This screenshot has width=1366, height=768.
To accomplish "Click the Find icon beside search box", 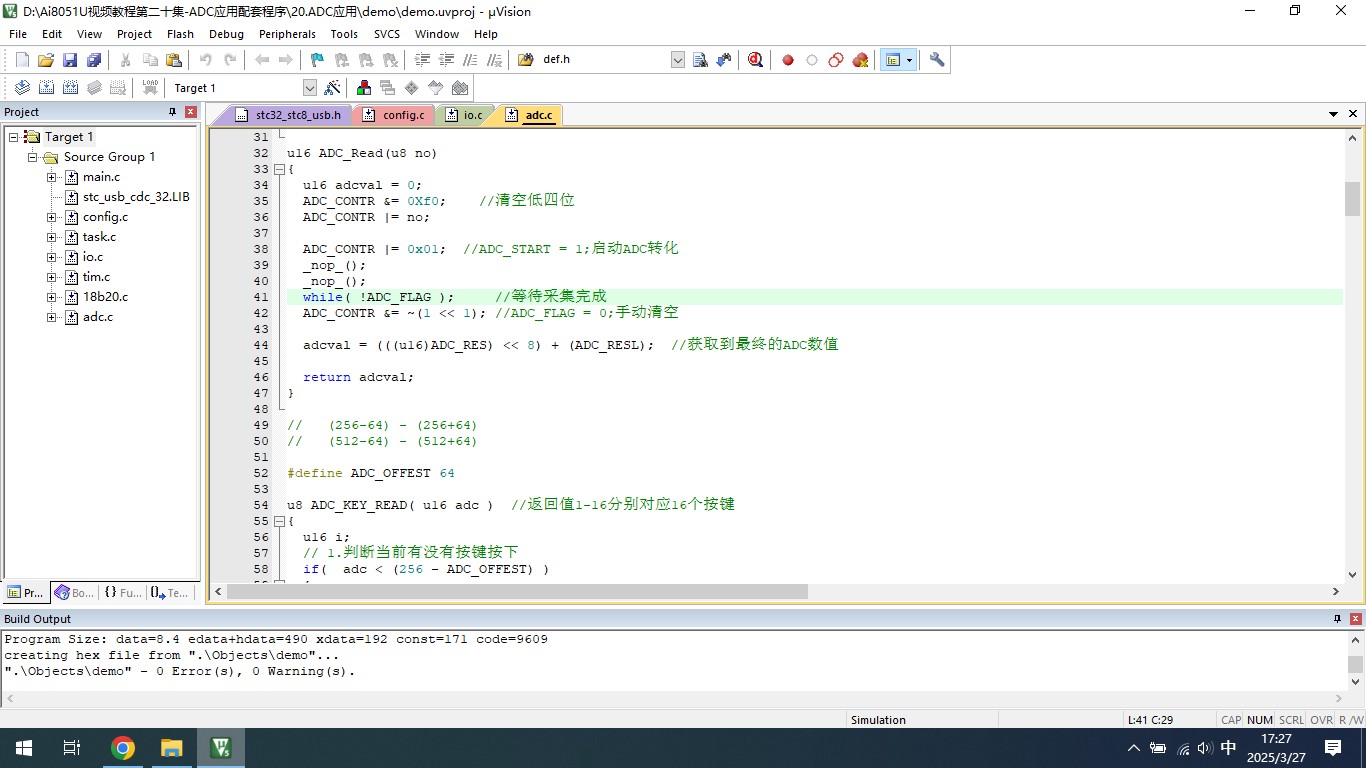I will pos(700,60).
